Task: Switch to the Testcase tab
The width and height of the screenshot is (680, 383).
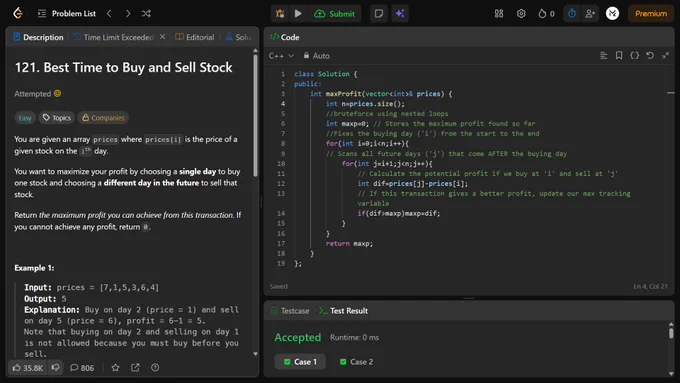Action: [x=290, y=311]
